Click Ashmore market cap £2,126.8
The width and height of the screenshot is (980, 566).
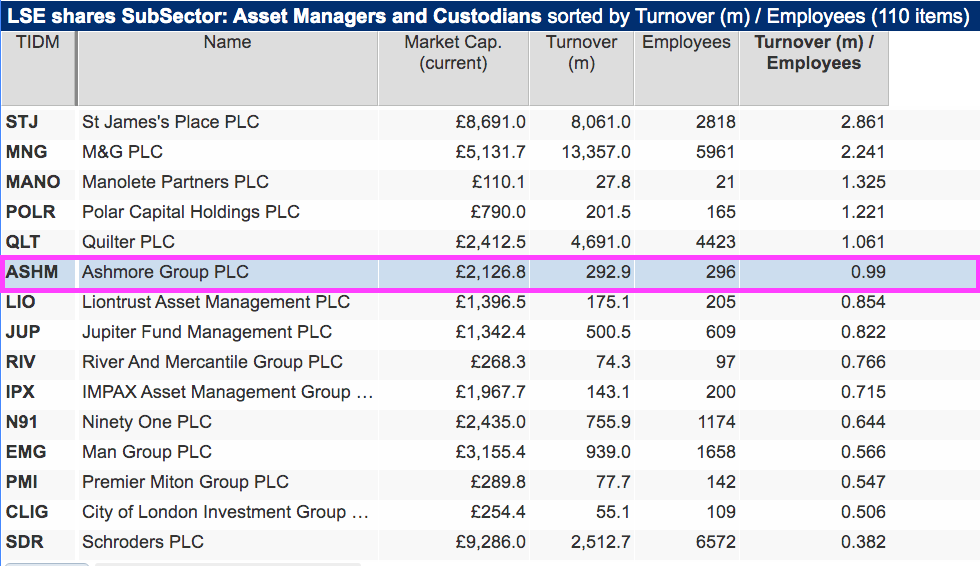[x=491, y=272]
